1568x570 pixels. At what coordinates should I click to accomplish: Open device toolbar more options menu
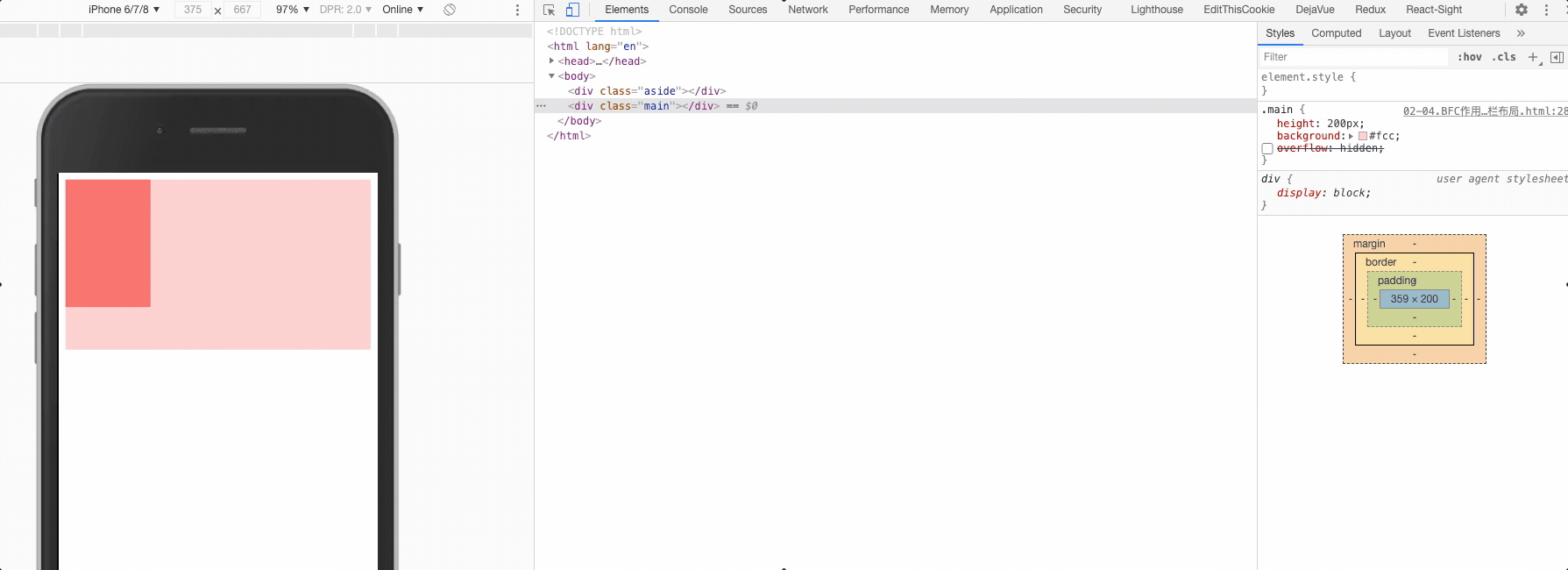(517, 10)
